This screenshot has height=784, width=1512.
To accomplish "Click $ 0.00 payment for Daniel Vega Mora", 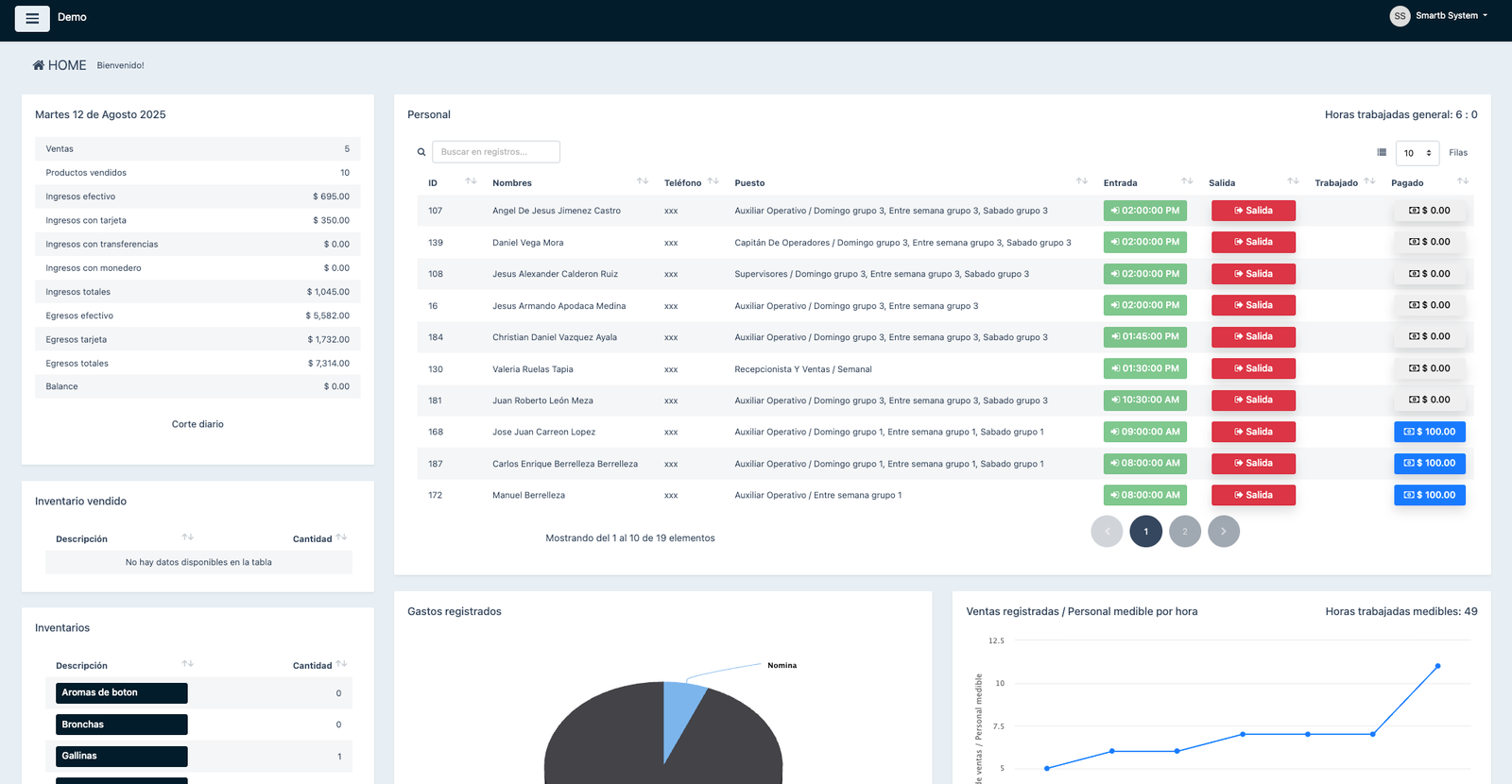I will [1430, 242].
